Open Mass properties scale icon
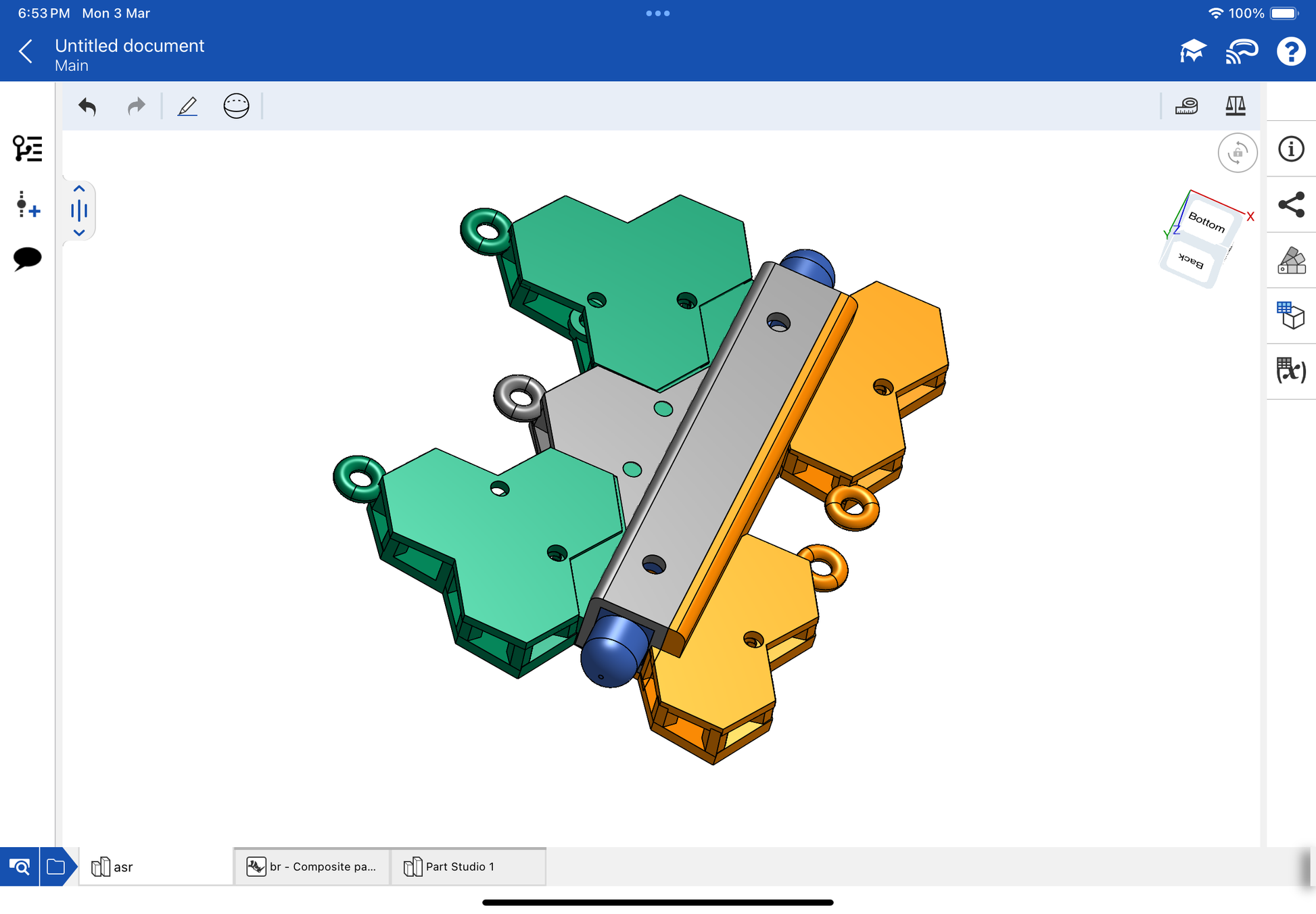Screen dimensions: 1316x914 click(1235, 106)
